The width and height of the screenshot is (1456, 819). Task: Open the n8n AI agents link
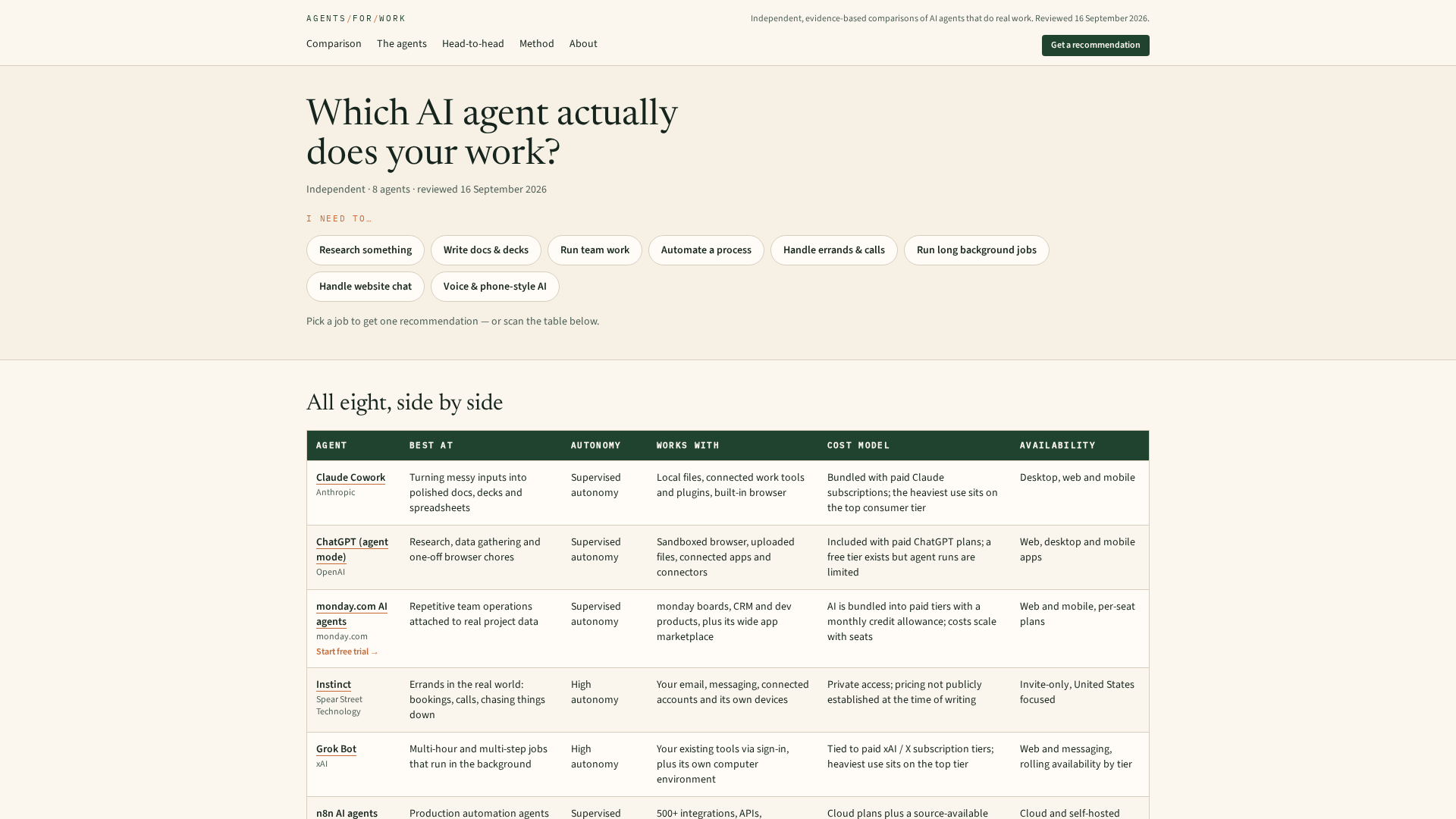click(x=347, y=813)
